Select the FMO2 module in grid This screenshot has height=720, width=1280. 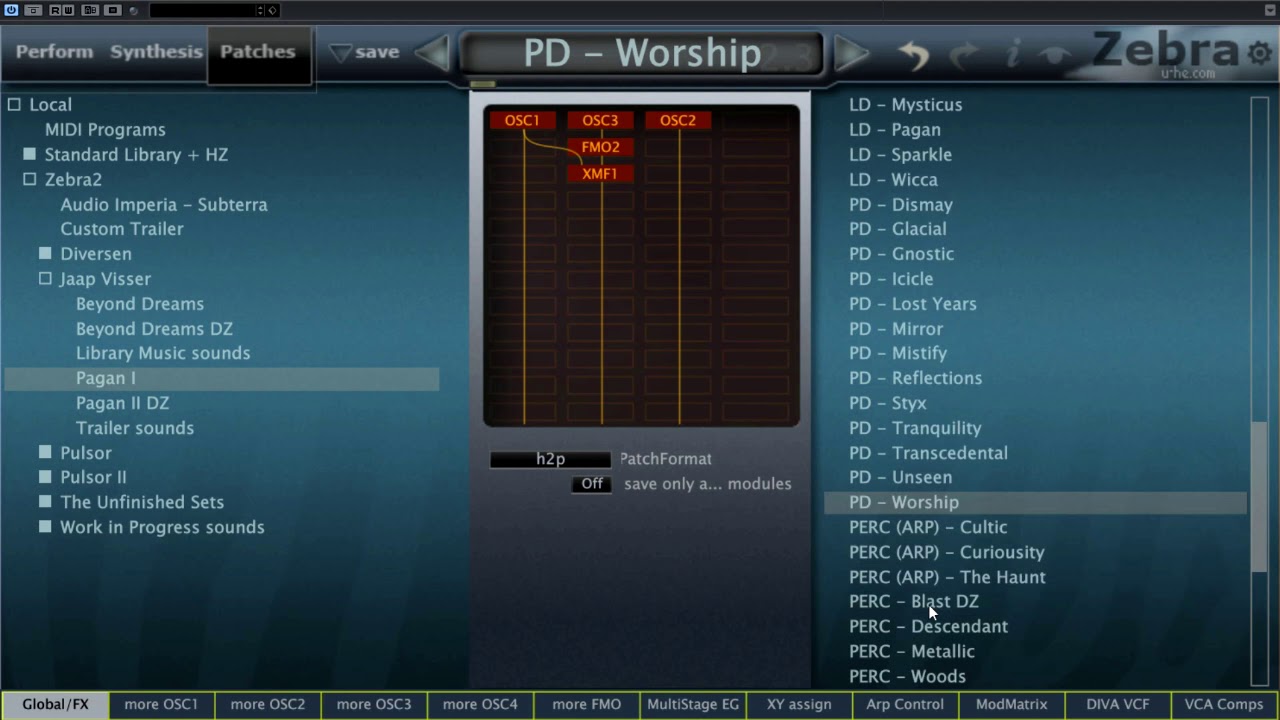point(600,147)
